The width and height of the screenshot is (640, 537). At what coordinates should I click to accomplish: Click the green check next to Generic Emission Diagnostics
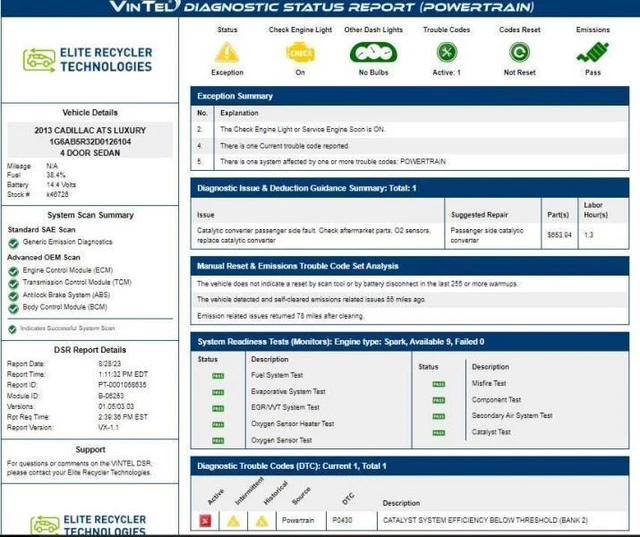pos(13,243)
